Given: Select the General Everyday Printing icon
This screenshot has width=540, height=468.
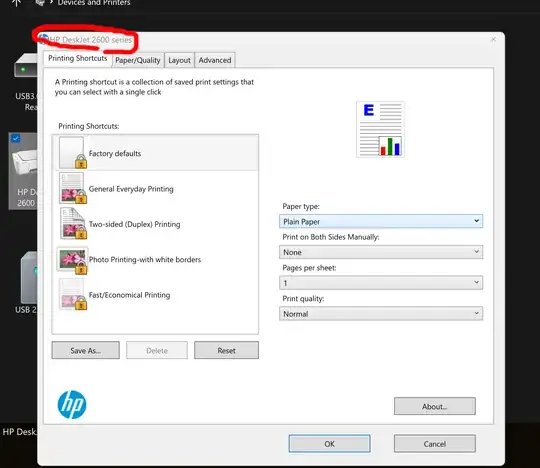Looking at the screenshot, I should pos(73,188).
